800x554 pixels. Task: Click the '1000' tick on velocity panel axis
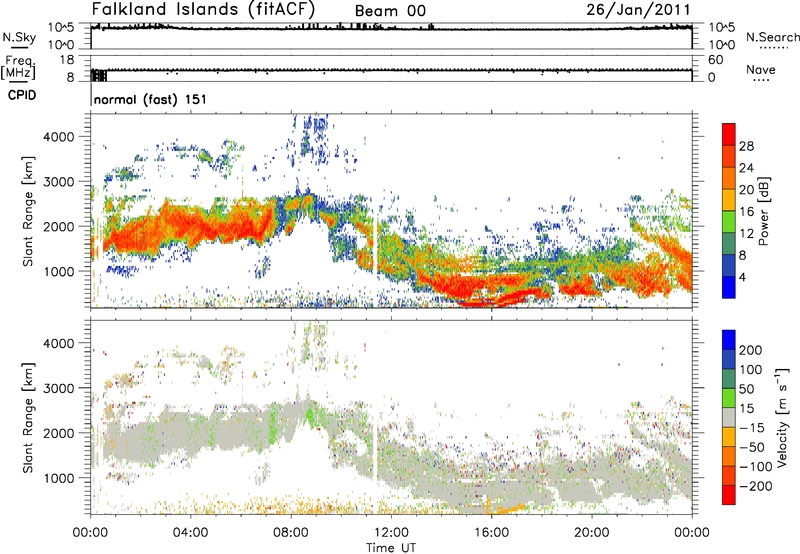click(x=59, y=478)
